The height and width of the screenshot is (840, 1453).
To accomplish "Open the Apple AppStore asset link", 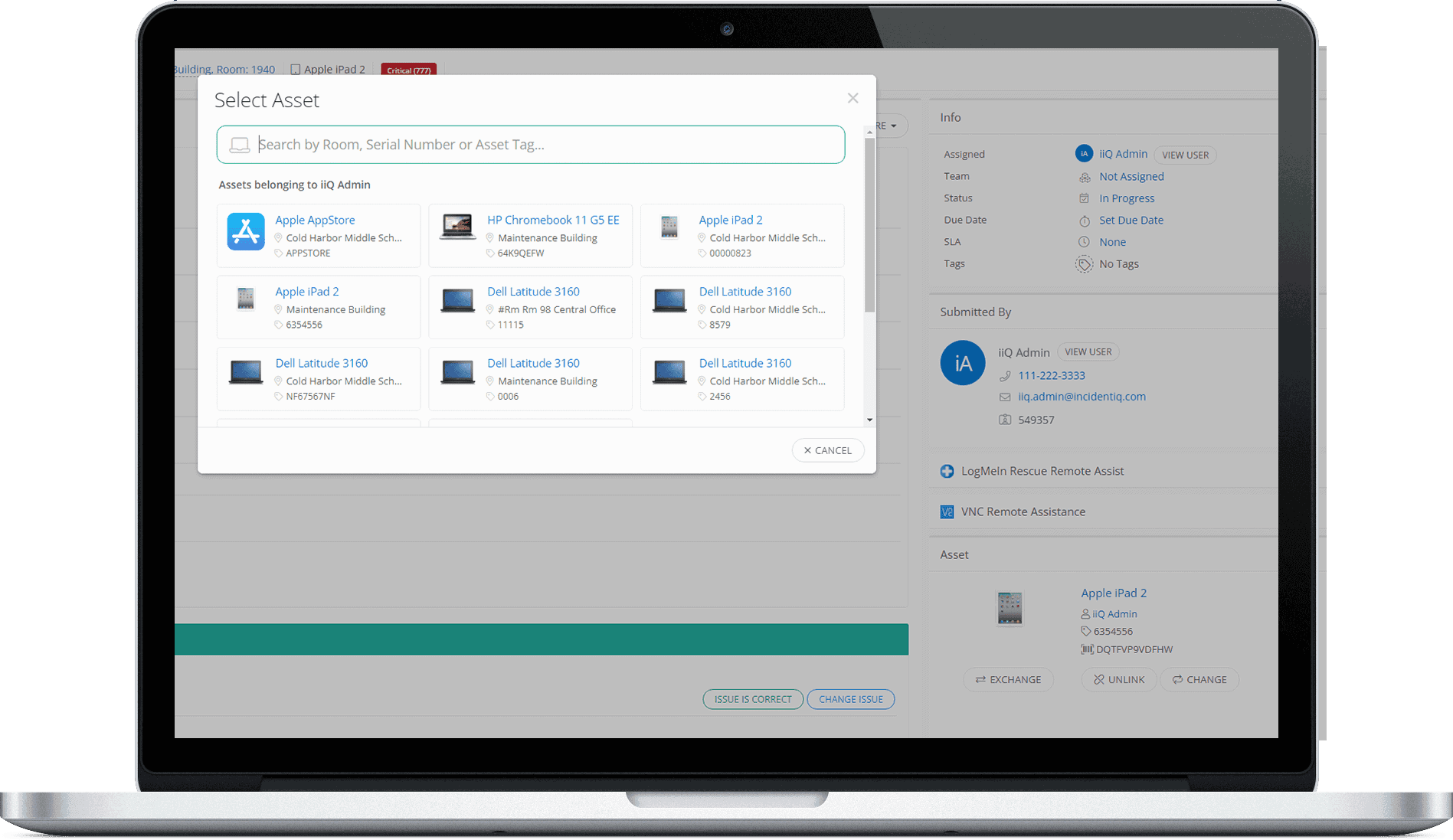I will click(315, 220).
